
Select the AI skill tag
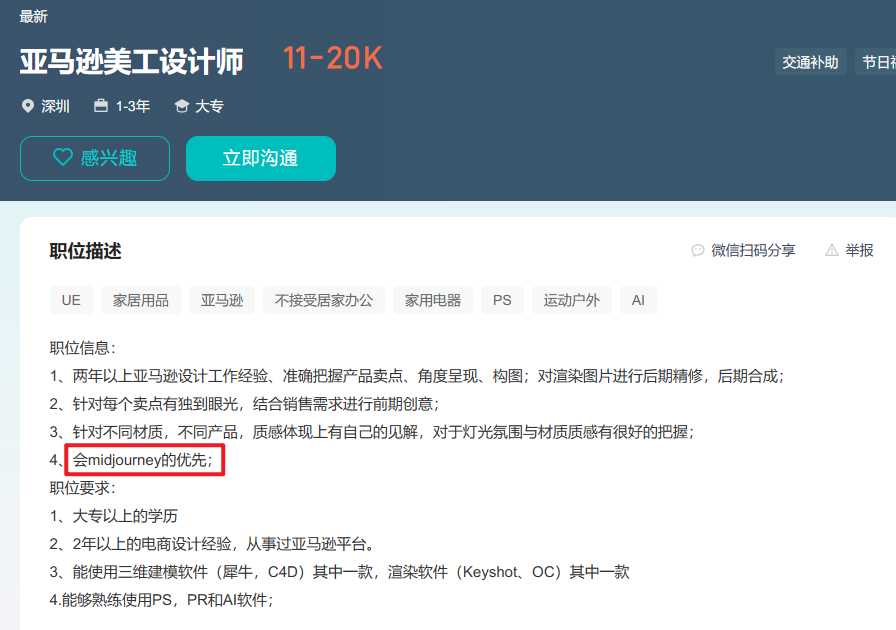pos(638,300)
